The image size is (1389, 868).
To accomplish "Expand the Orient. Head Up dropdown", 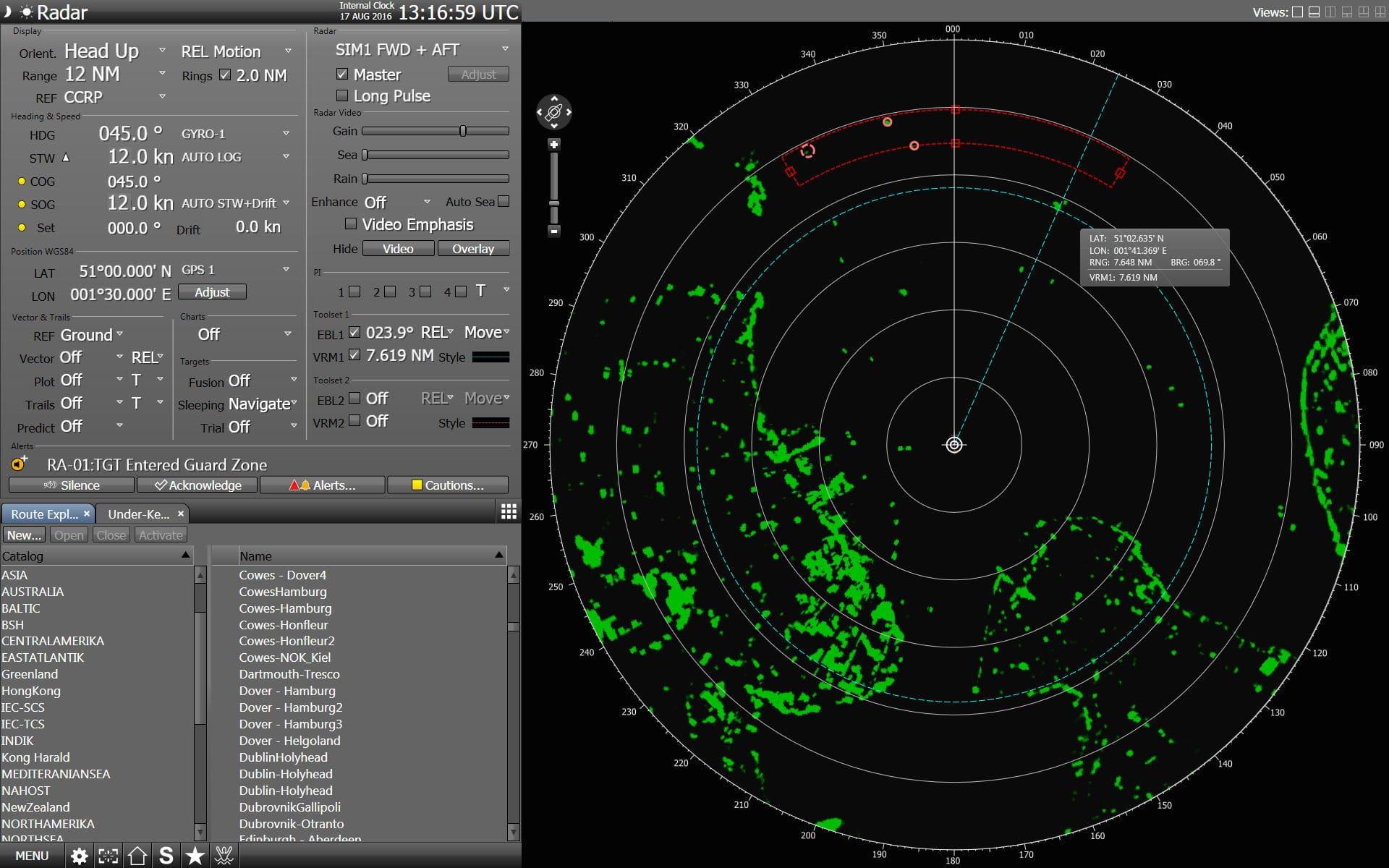I will click(x=162, y=51).
